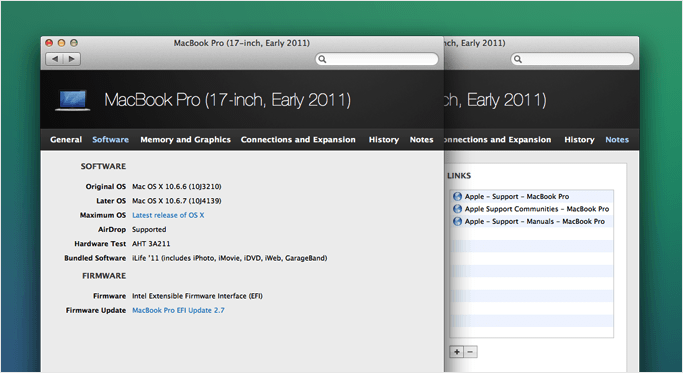Select Apple - Support - MacBook Pro link row
This screenshot has width=683, height=373.
(x=531, y=197)
